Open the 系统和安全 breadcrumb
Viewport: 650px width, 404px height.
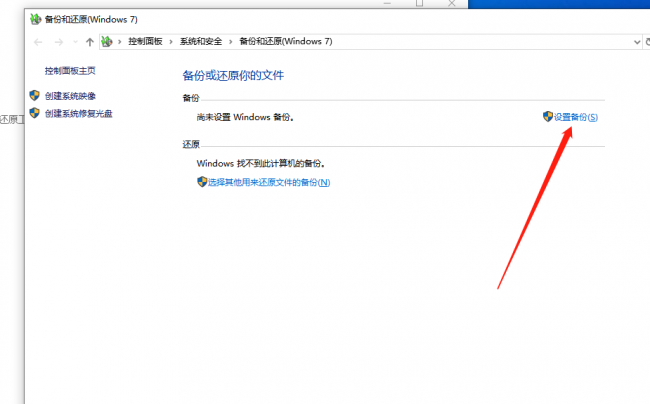[x=201, y=41]
